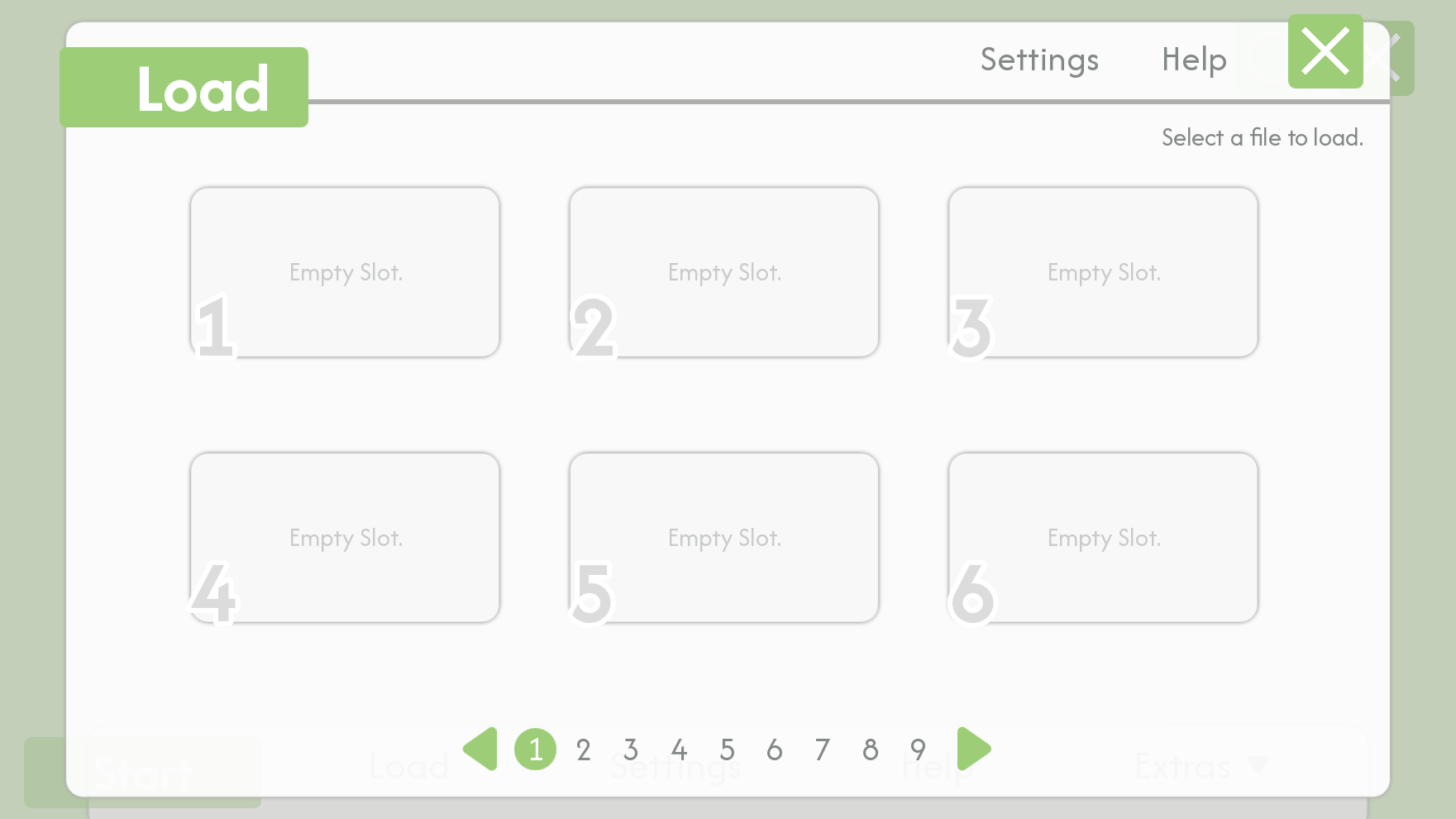
Task: Go to save page 2
Action: click(583, 750)
